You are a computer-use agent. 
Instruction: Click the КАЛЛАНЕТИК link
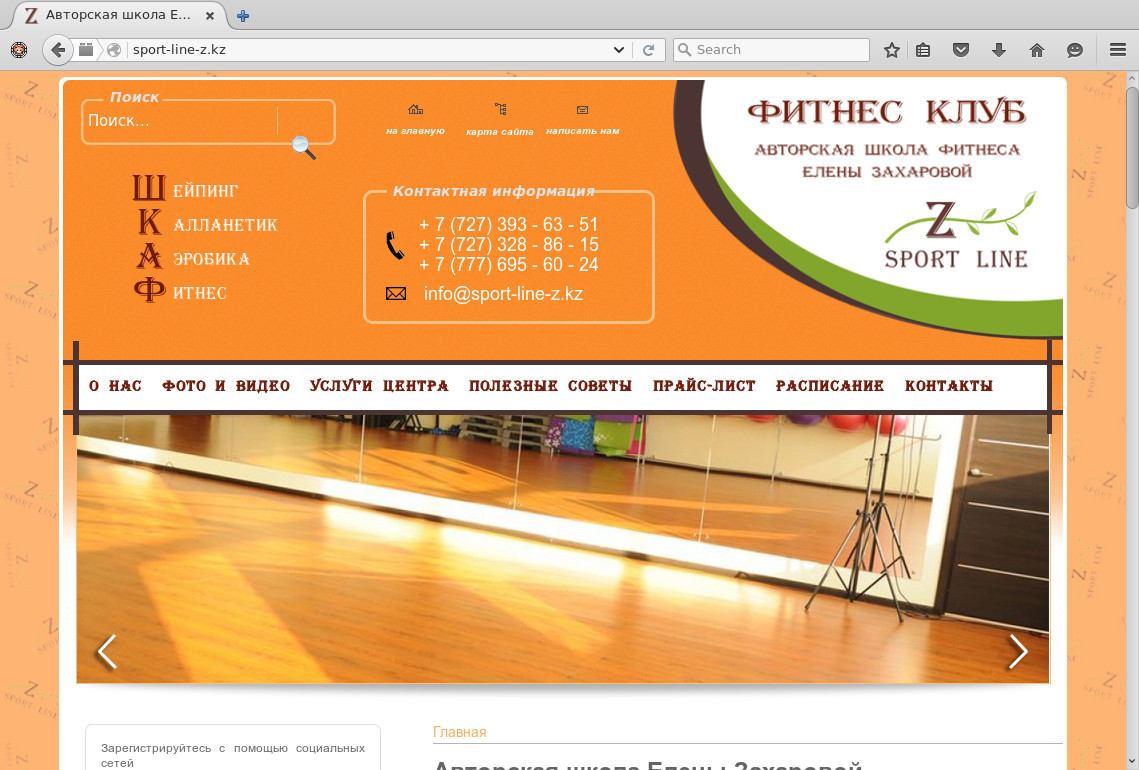[x=208, y=222]
